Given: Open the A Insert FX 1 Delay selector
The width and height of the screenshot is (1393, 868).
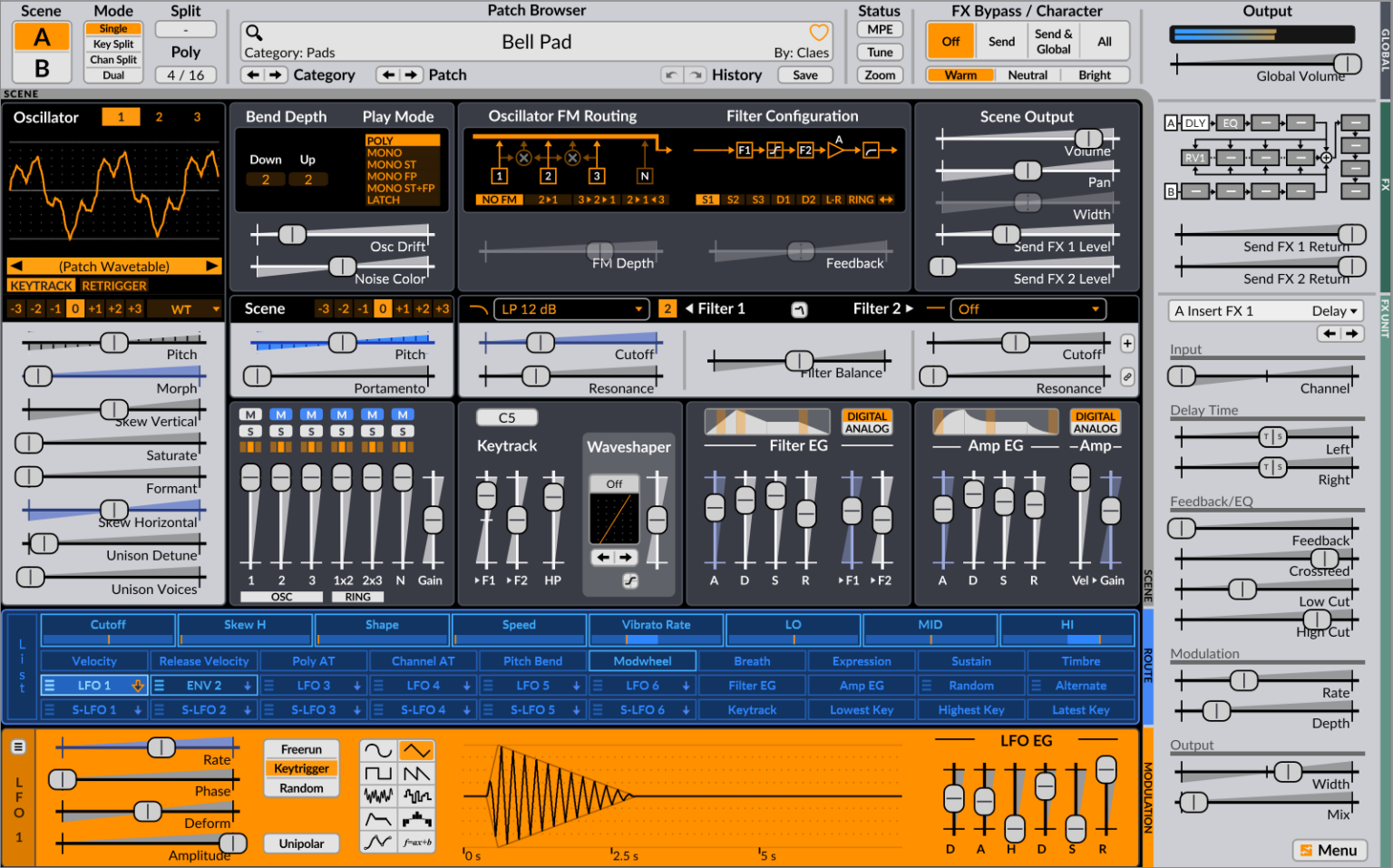Looking at the screenshot, I should pyautogui.click(x=1264, y=310).
